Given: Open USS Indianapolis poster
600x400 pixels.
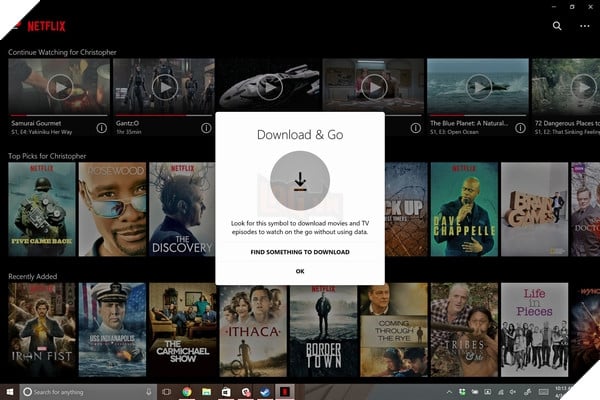Looking at the screenshot, I should [x=112, y=330].
